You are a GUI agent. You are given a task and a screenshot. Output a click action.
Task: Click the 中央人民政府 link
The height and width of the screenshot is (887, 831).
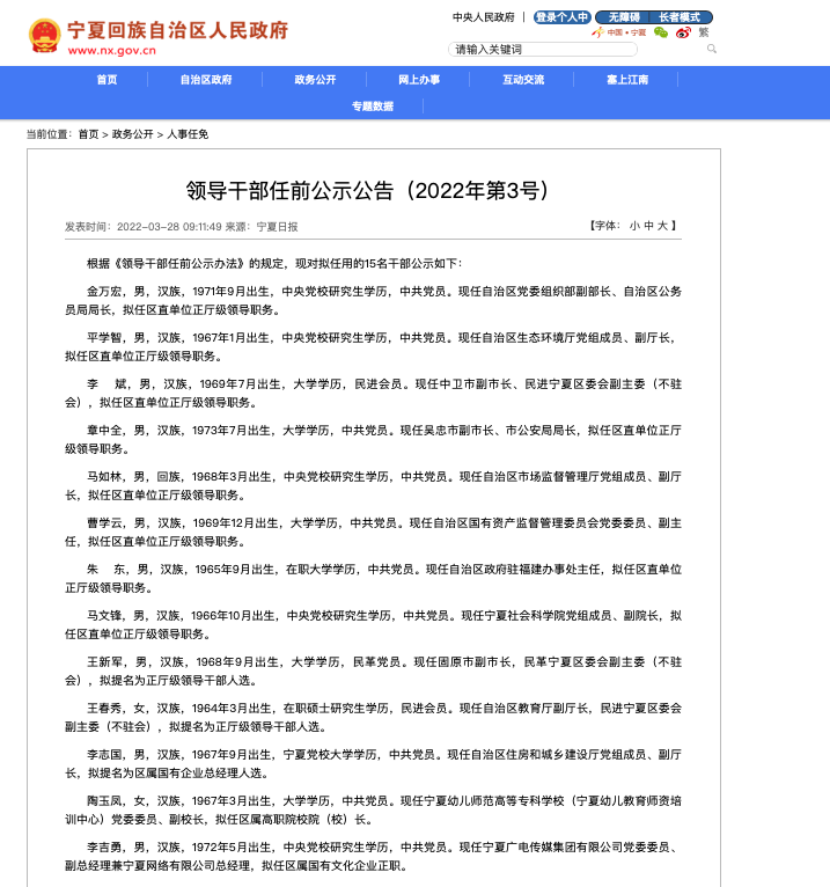pos(481,17)
